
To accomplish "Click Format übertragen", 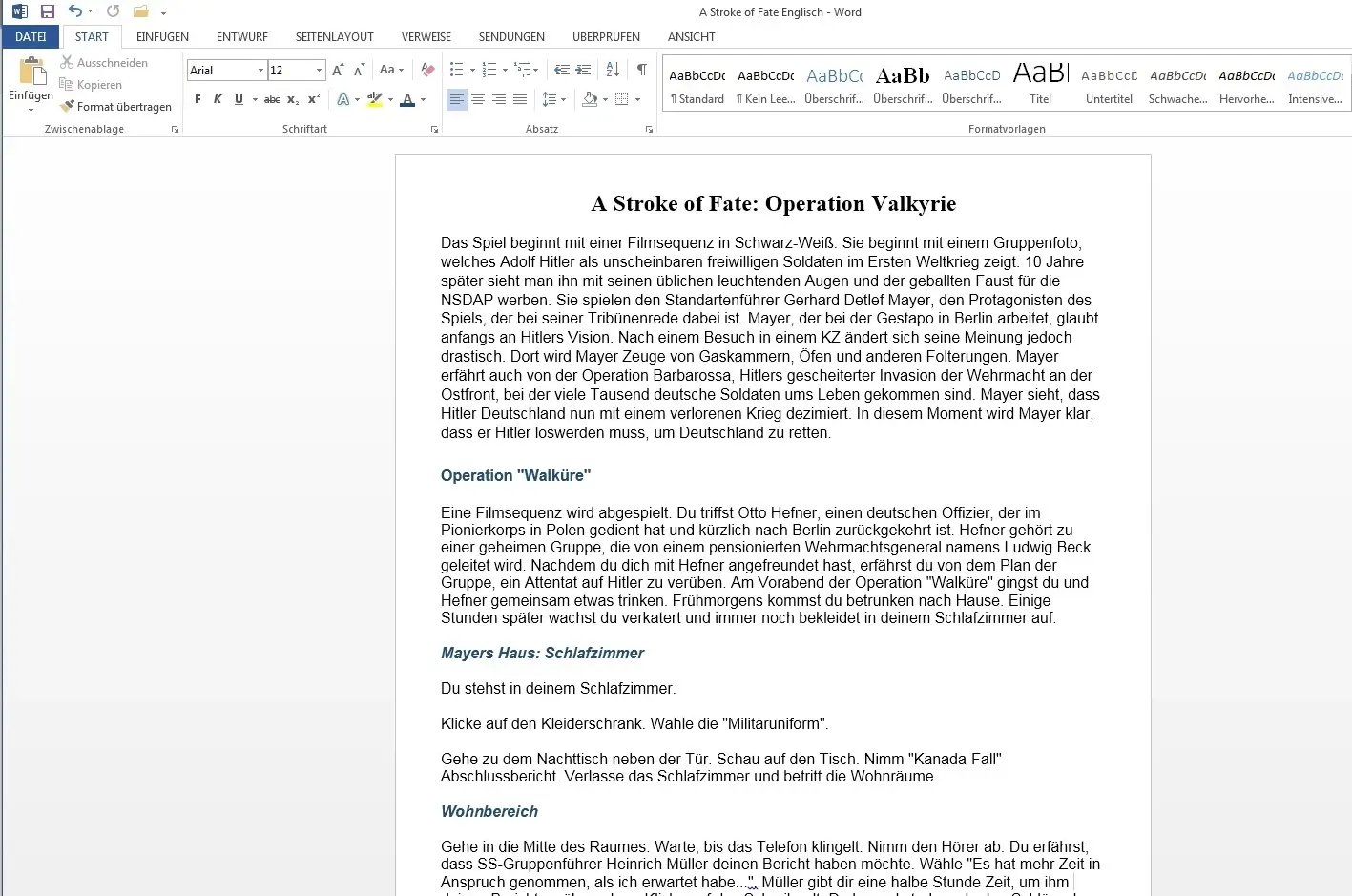I will (115, 106).
